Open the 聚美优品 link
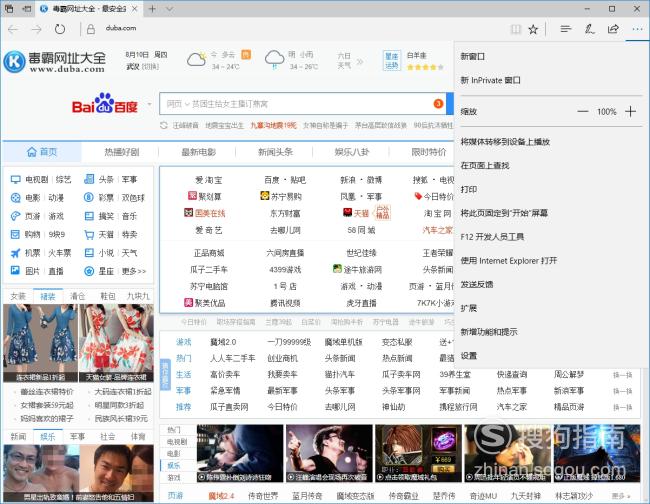This screenshot has height=504, width=650. point(205,303)
